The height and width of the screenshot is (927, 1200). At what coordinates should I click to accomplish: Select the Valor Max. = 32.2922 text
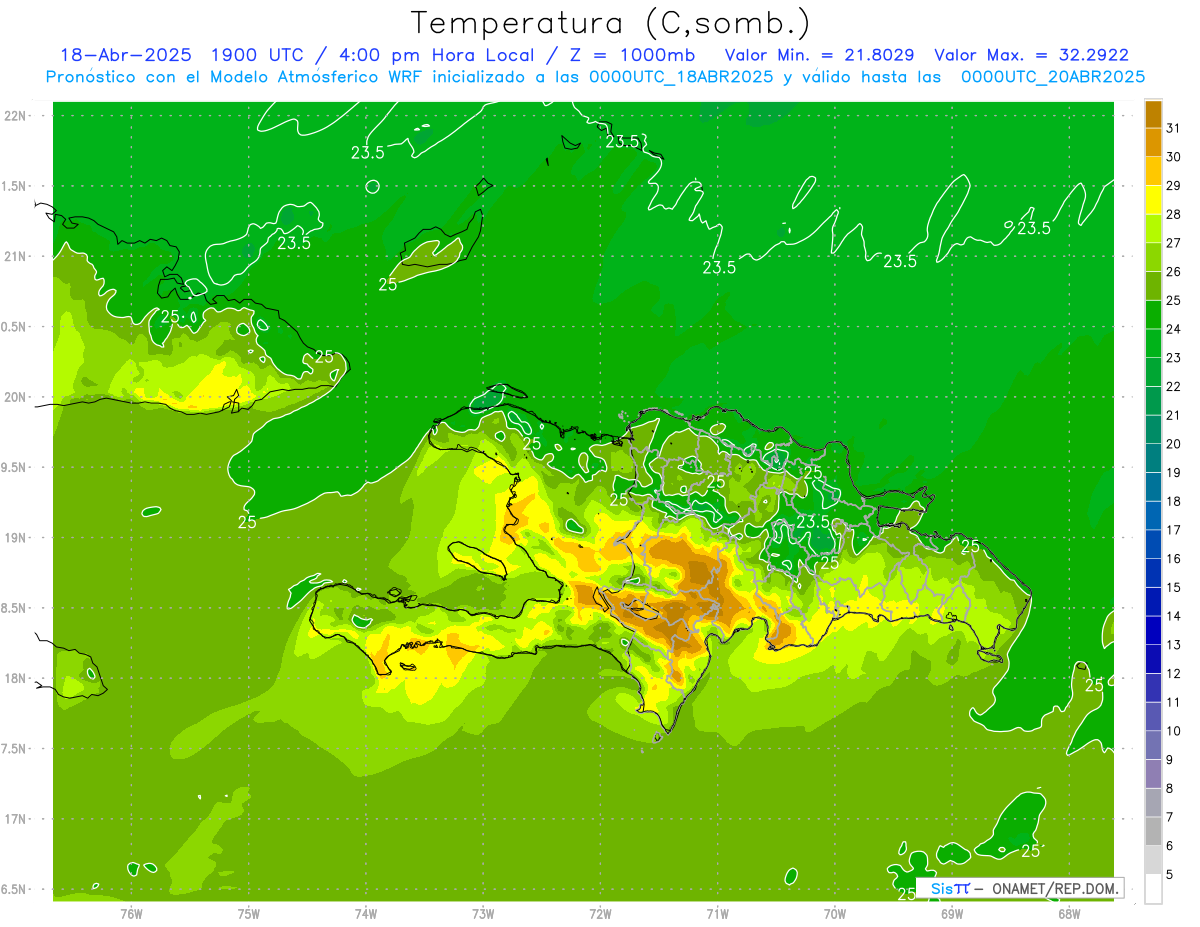(1031, 55)
